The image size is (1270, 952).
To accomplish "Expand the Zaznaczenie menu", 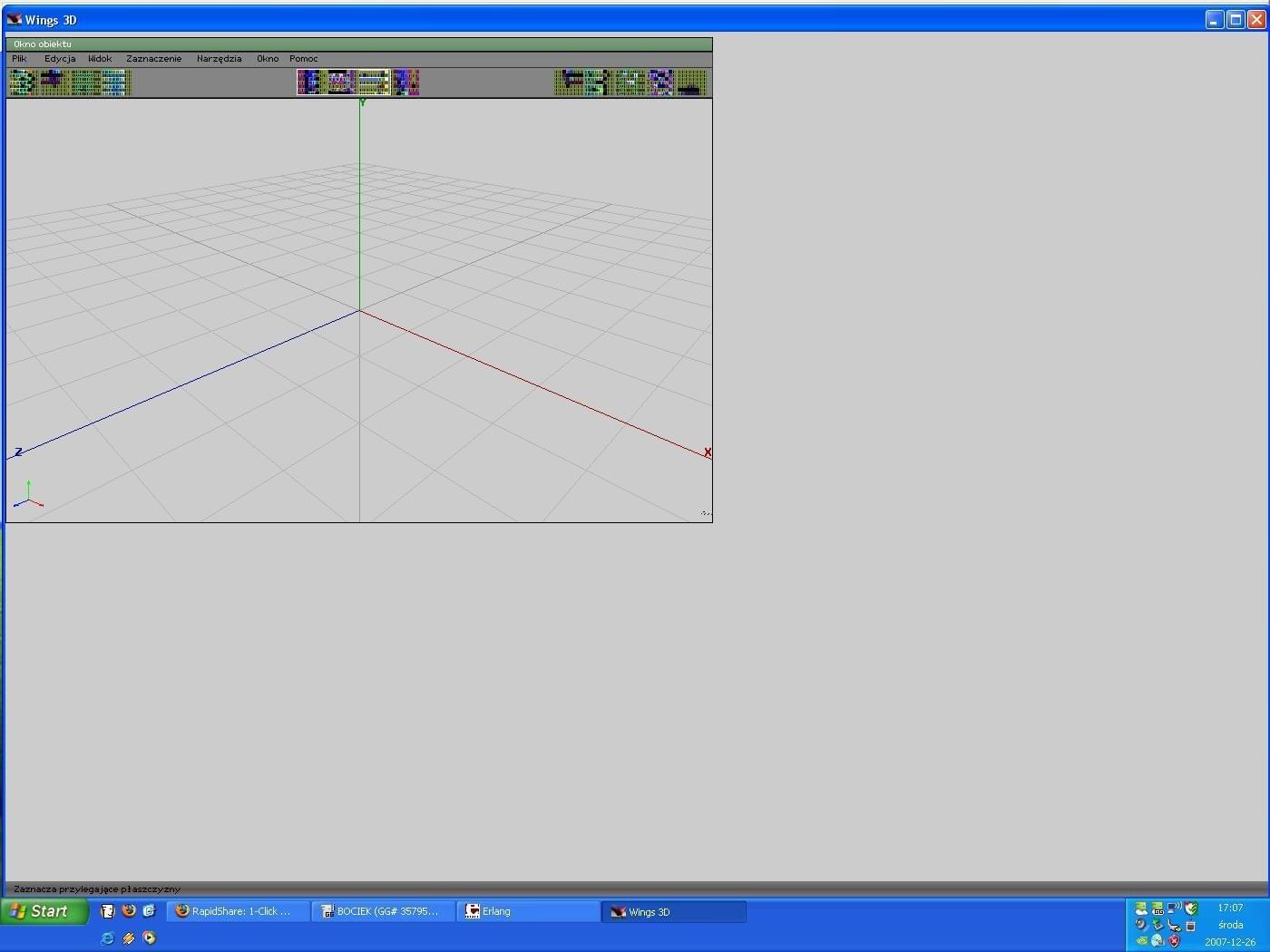I will tap(153, 59).
